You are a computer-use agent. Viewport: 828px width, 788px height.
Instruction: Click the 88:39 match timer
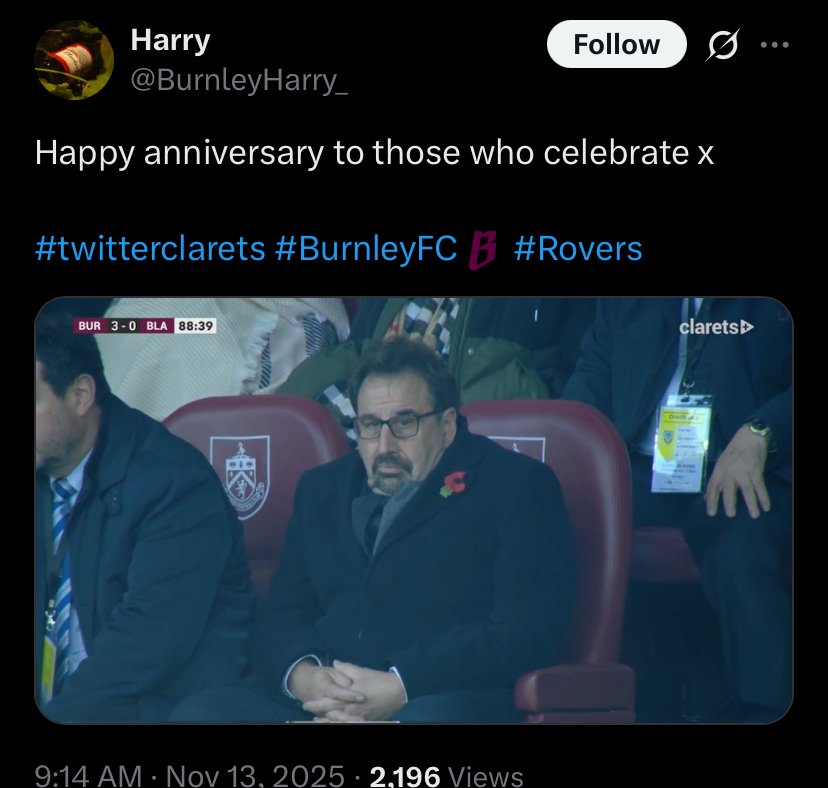click(196, 326)
